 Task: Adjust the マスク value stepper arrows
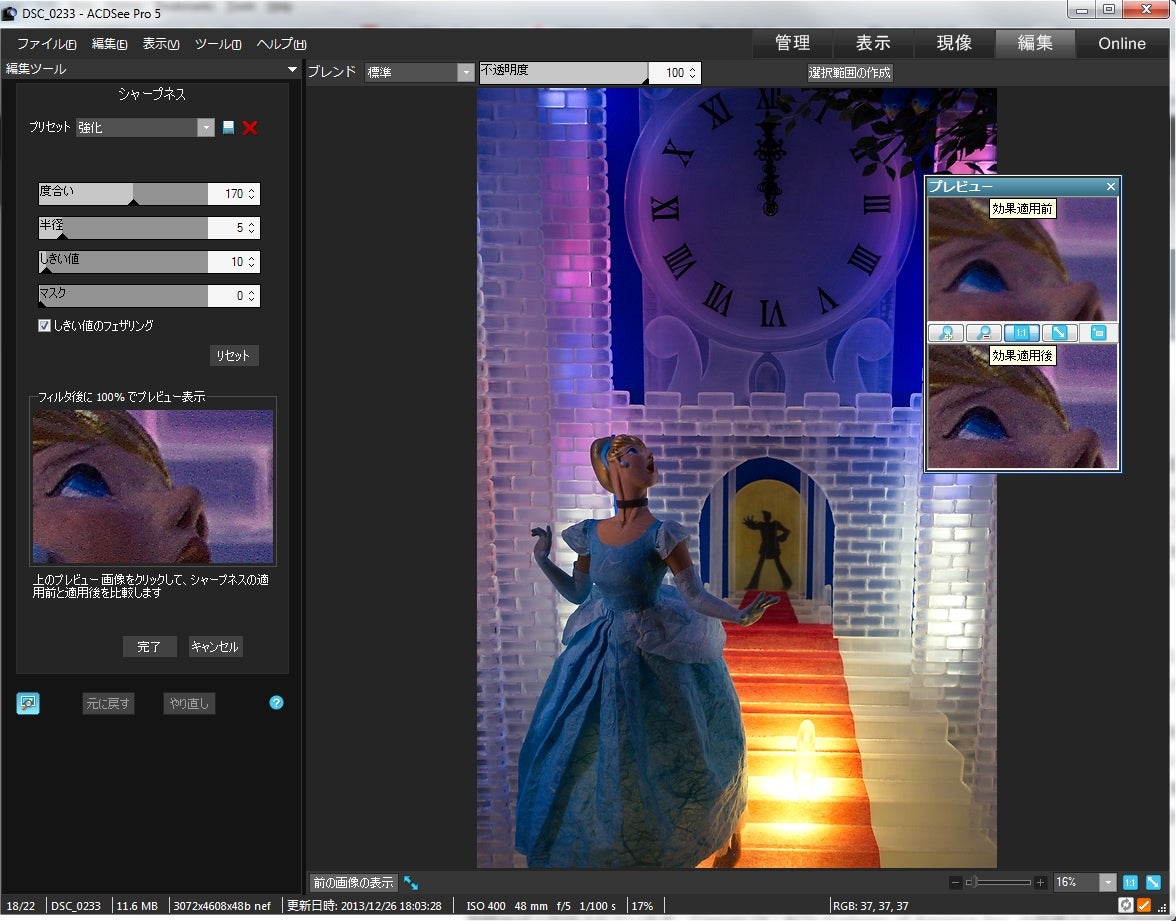tap(251, 296)
